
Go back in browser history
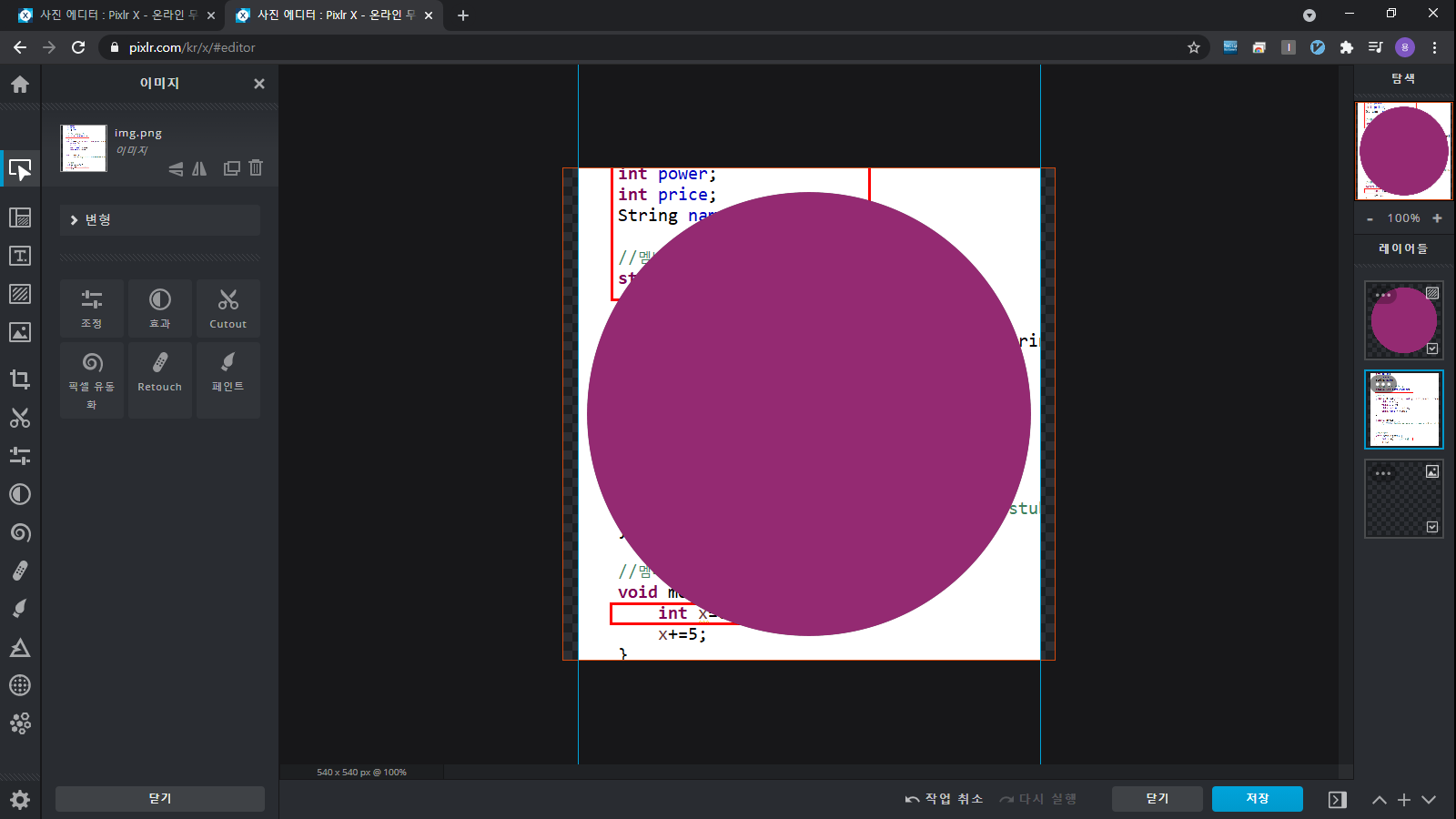click(20, 47)
